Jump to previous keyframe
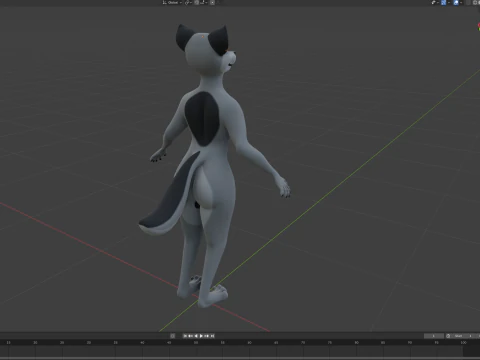This screenshot has width=480, height=360. coord(191,336)
